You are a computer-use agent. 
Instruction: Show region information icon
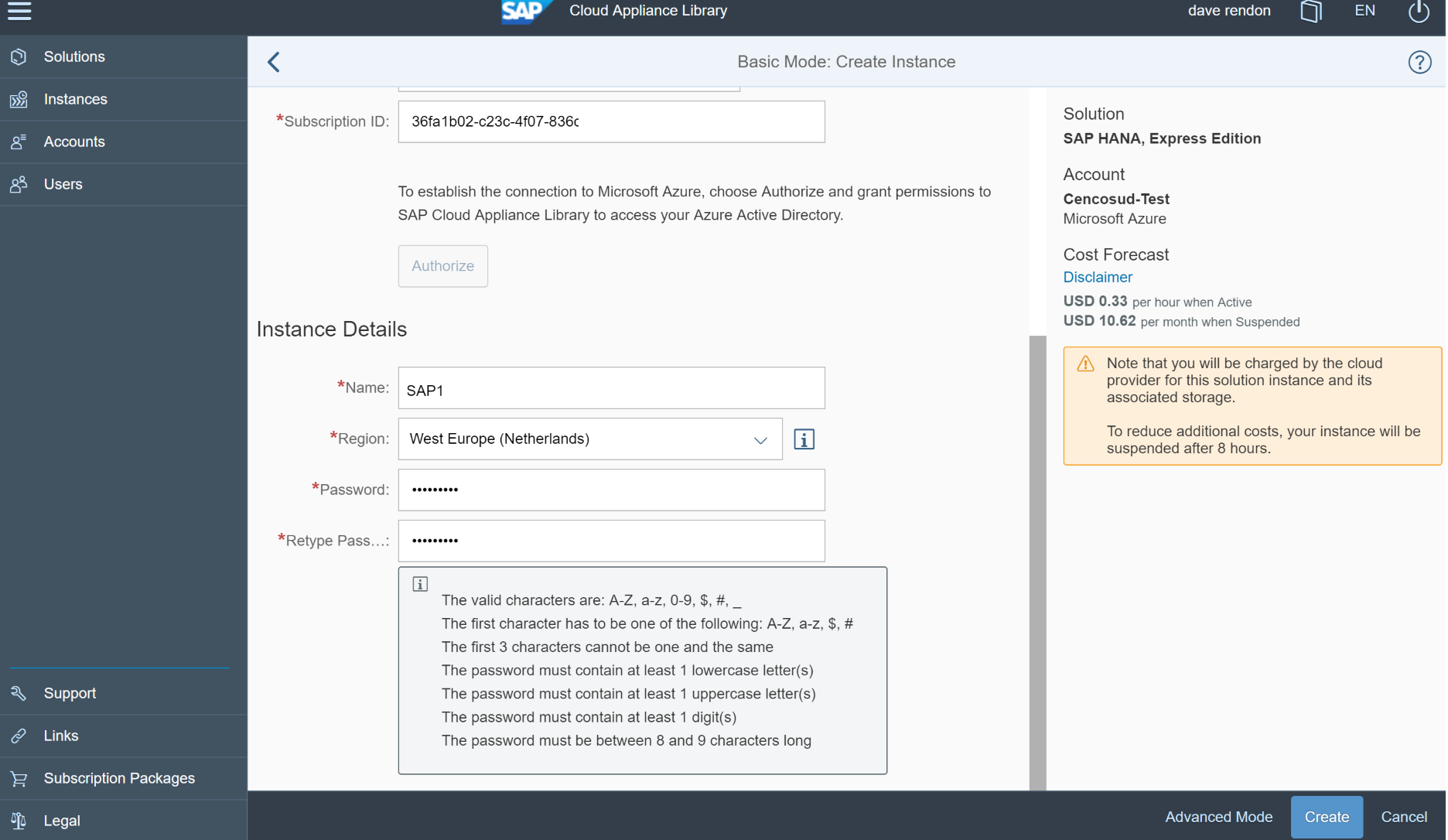click(804, 439)
